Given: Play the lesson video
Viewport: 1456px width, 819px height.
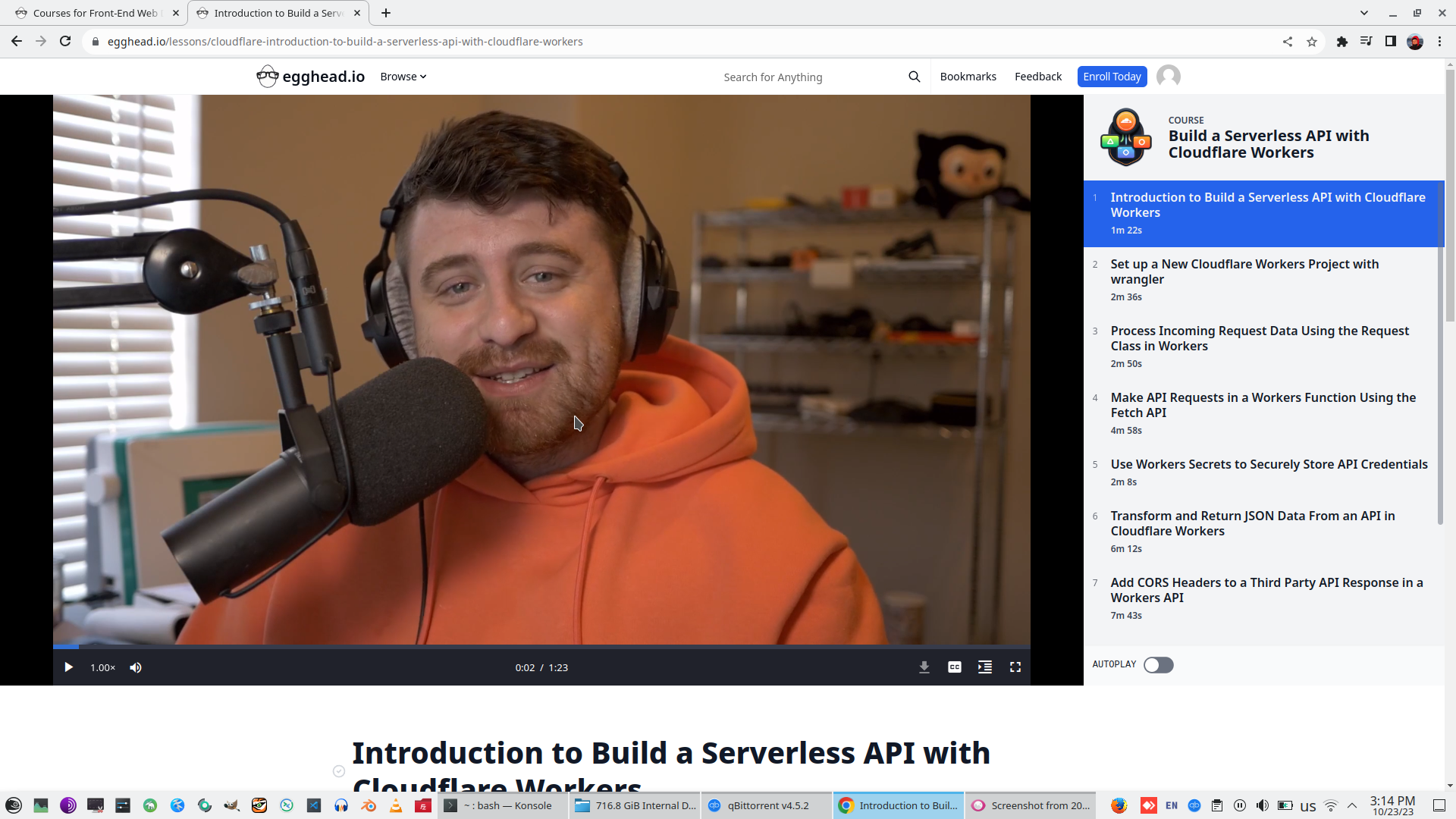Looking at the screenshot, I should (x=68, y=667).
